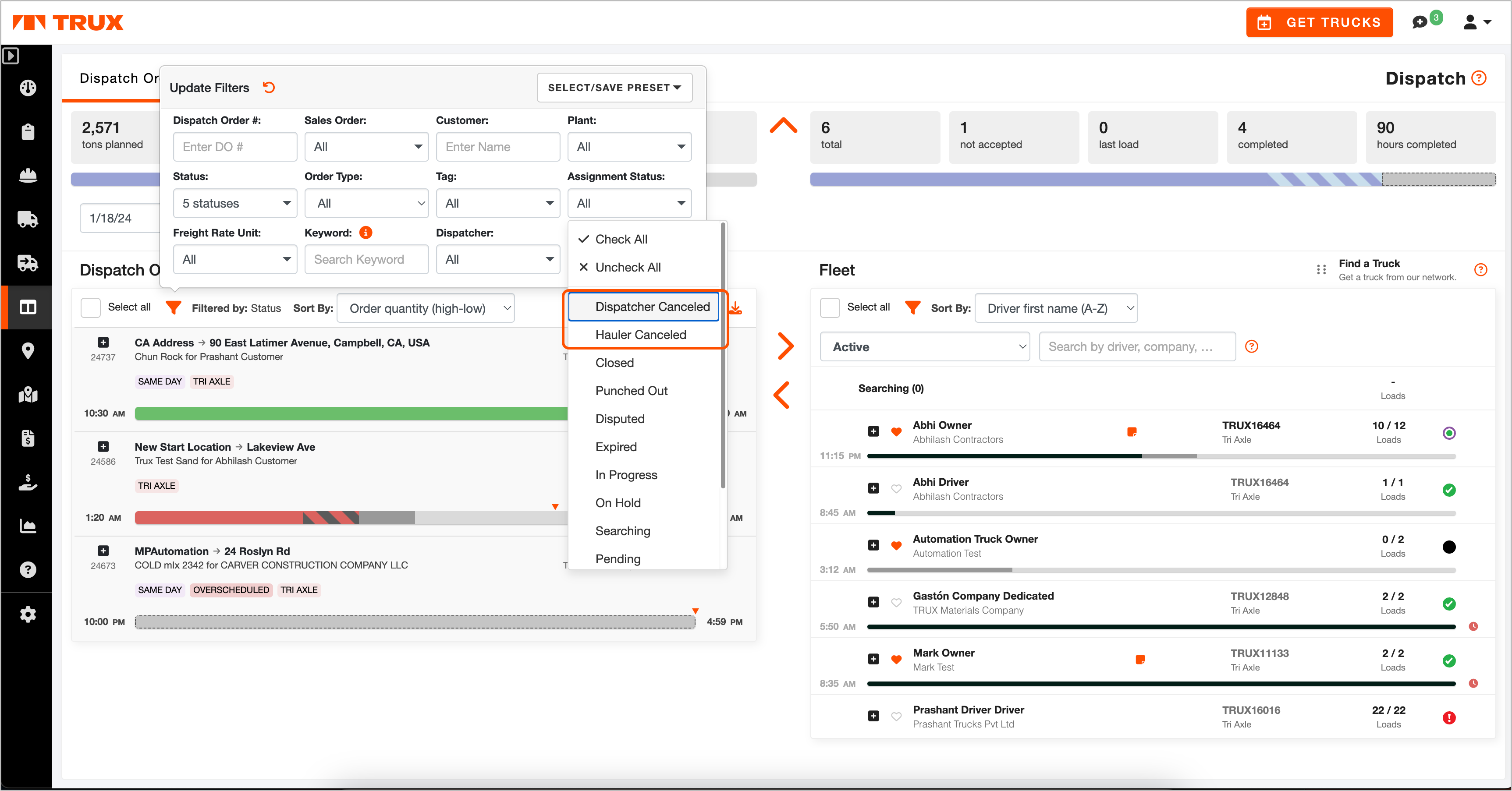This screenshot has width=1512, height=791.
Task: Open the Assignment Status dropdown
Action: point(630,203)
